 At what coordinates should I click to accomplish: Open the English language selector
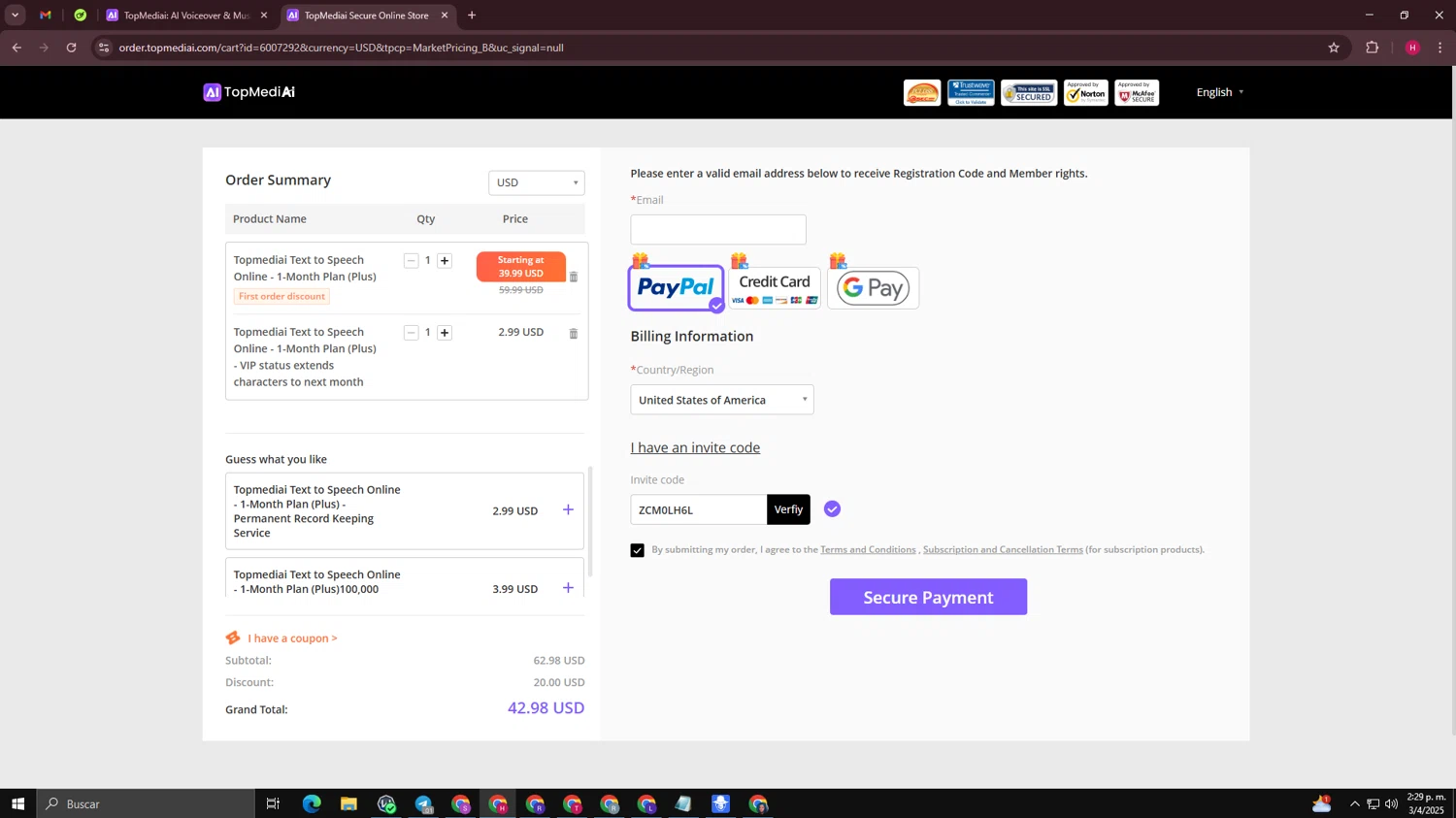pyautogui.click(x=1219, y=92)
